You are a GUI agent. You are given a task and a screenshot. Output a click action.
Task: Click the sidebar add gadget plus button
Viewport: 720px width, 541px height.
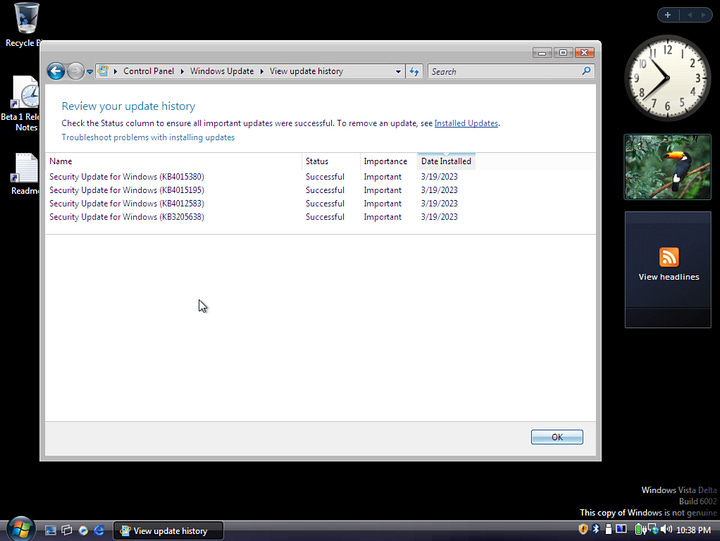point(668,15)
